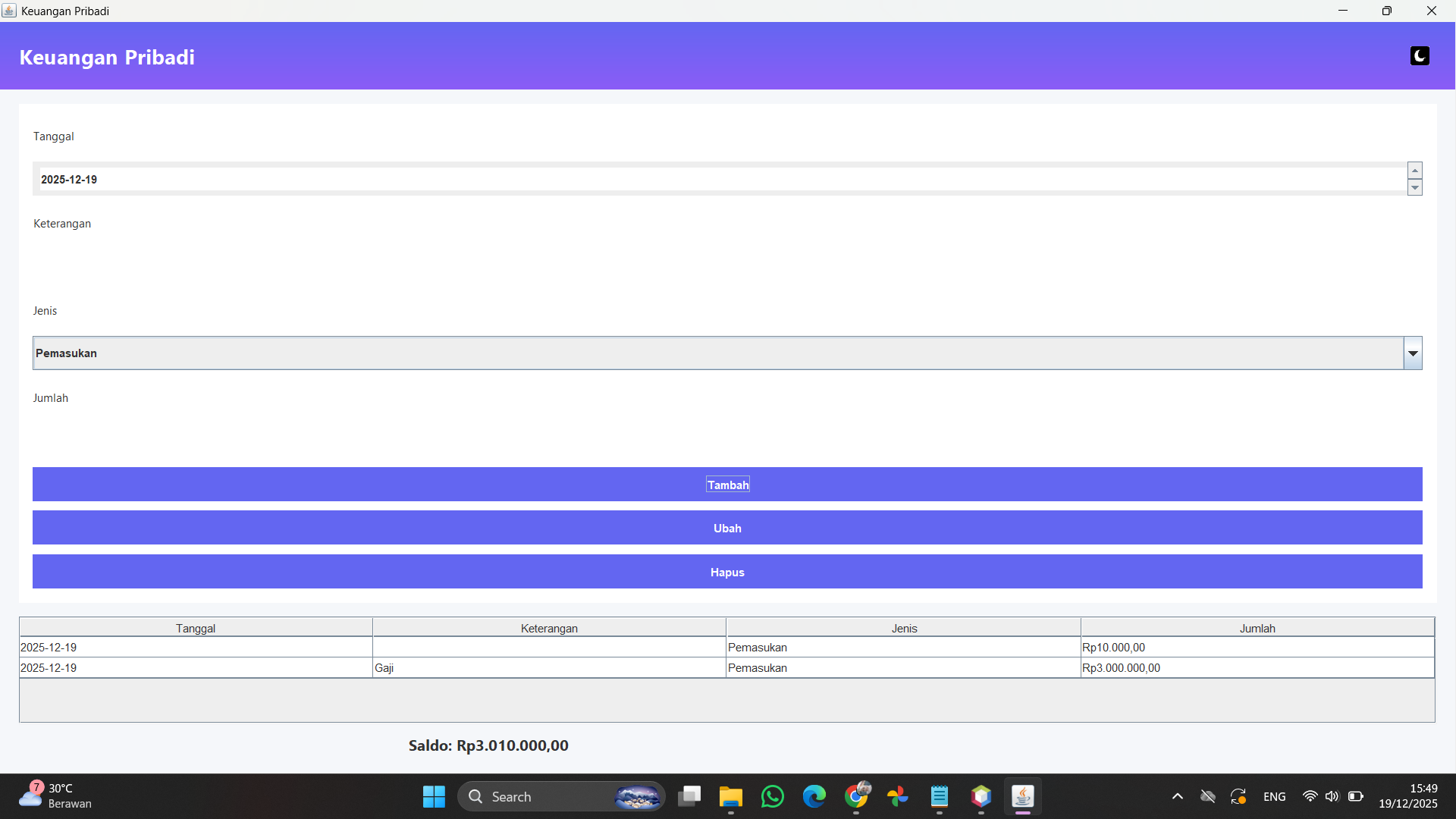
Task: Click the Tanggal column header
Action: point(196,628)
